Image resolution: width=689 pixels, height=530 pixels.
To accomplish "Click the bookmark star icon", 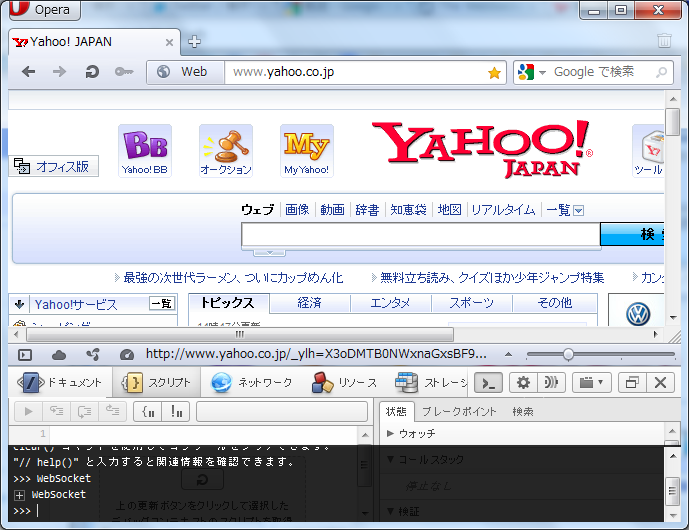I will coord(494,73).
